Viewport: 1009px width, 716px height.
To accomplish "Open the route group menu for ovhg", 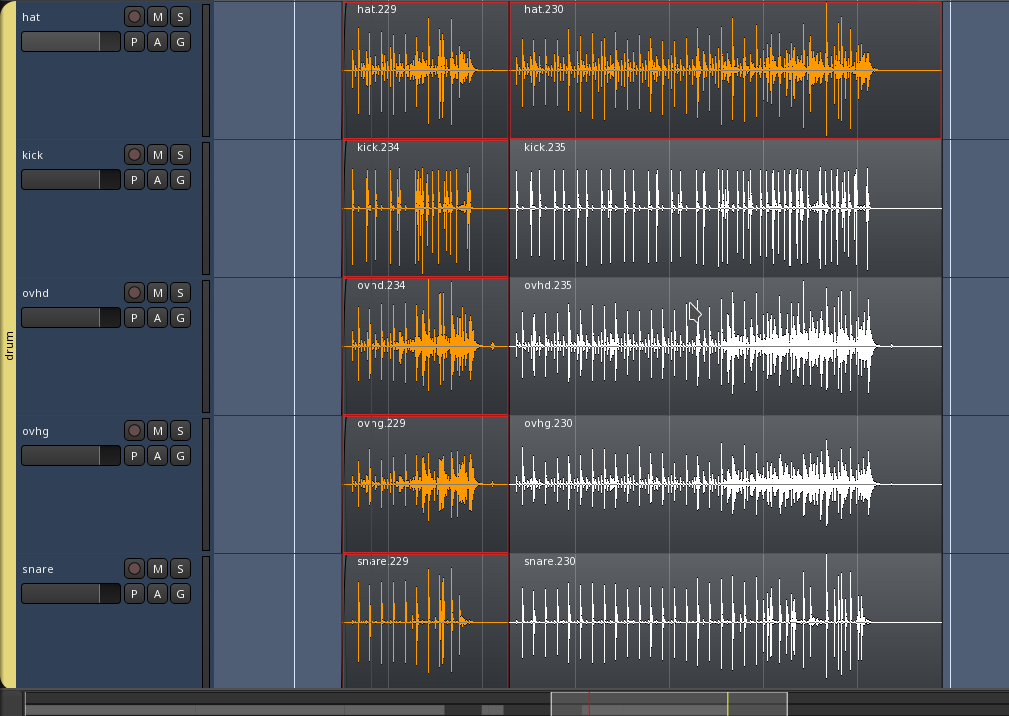I will coord(180,456).
